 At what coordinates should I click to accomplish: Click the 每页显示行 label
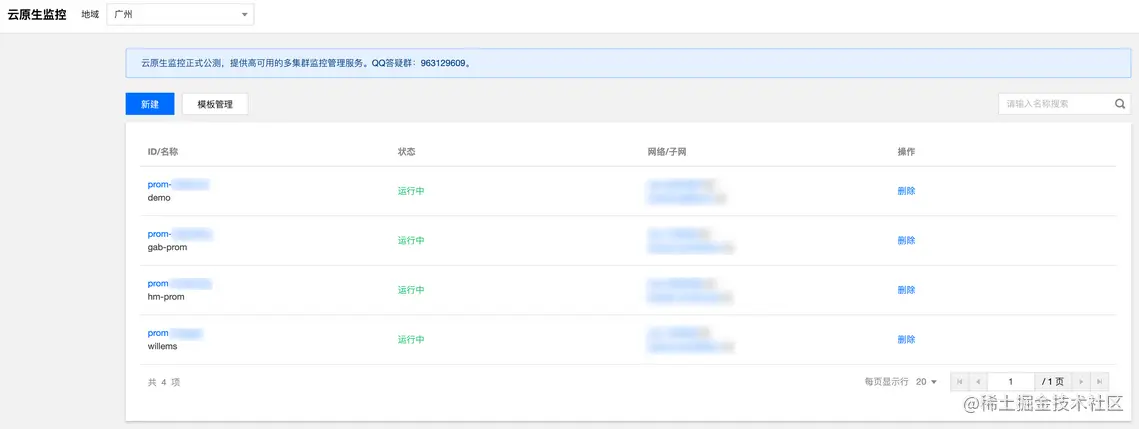coord(886,382)
